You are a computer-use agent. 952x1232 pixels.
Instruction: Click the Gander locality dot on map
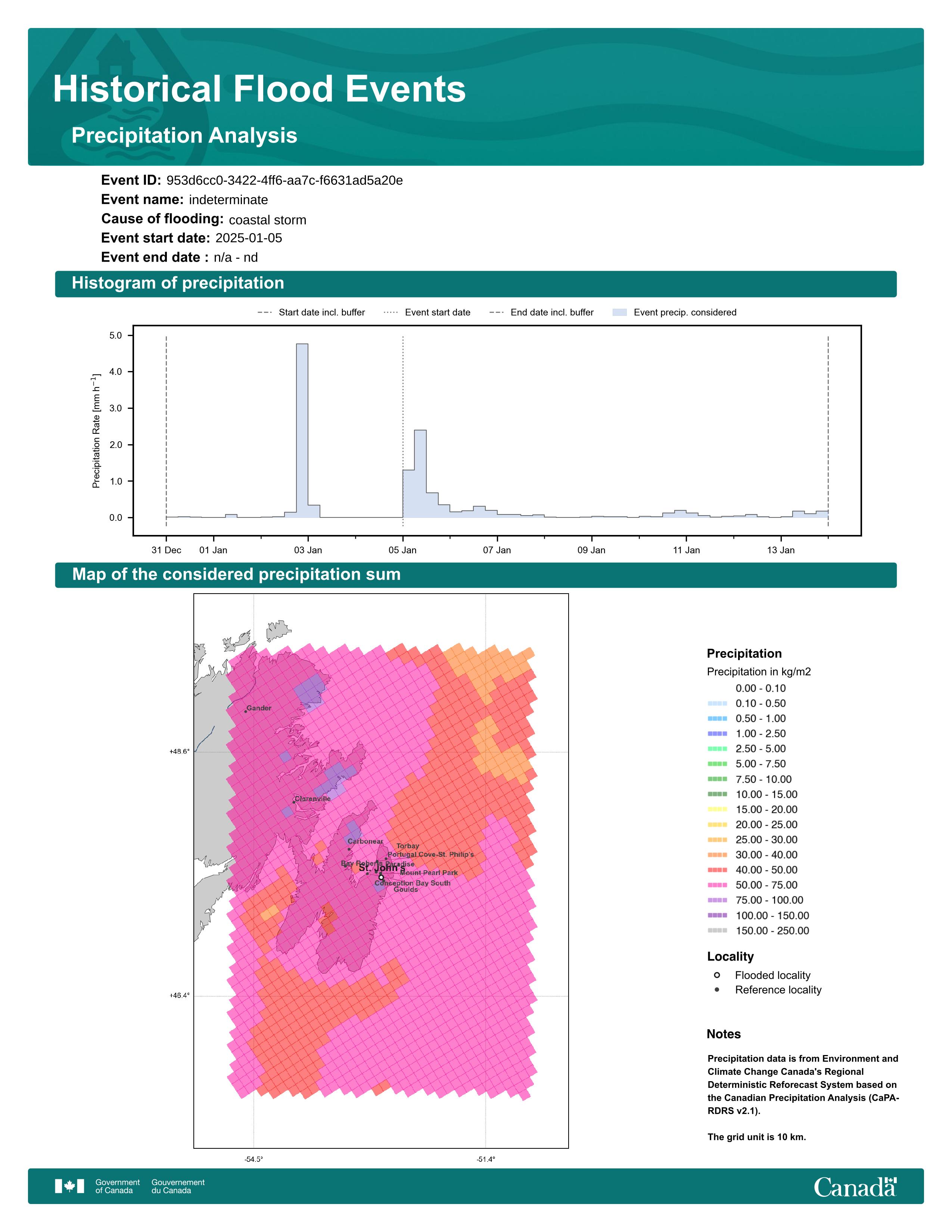pos(245,711)
